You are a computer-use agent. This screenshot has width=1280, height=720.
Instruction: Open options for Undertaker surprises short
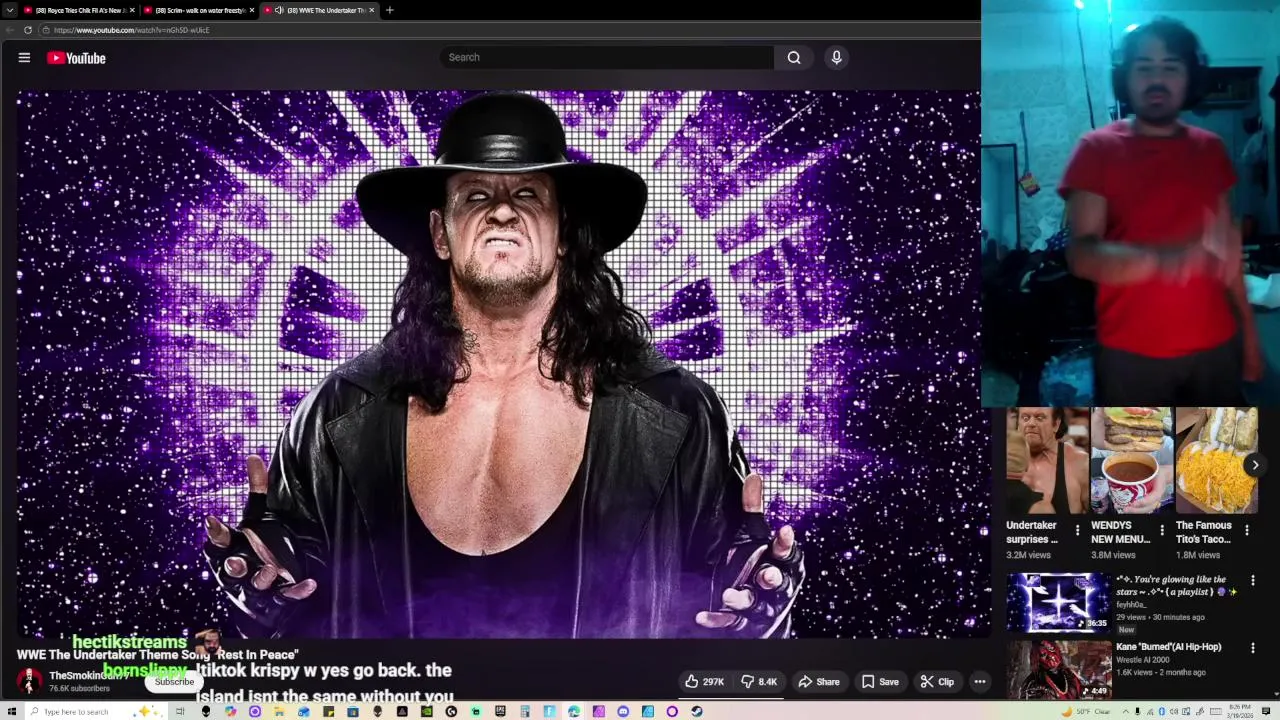click(1077, 530)
